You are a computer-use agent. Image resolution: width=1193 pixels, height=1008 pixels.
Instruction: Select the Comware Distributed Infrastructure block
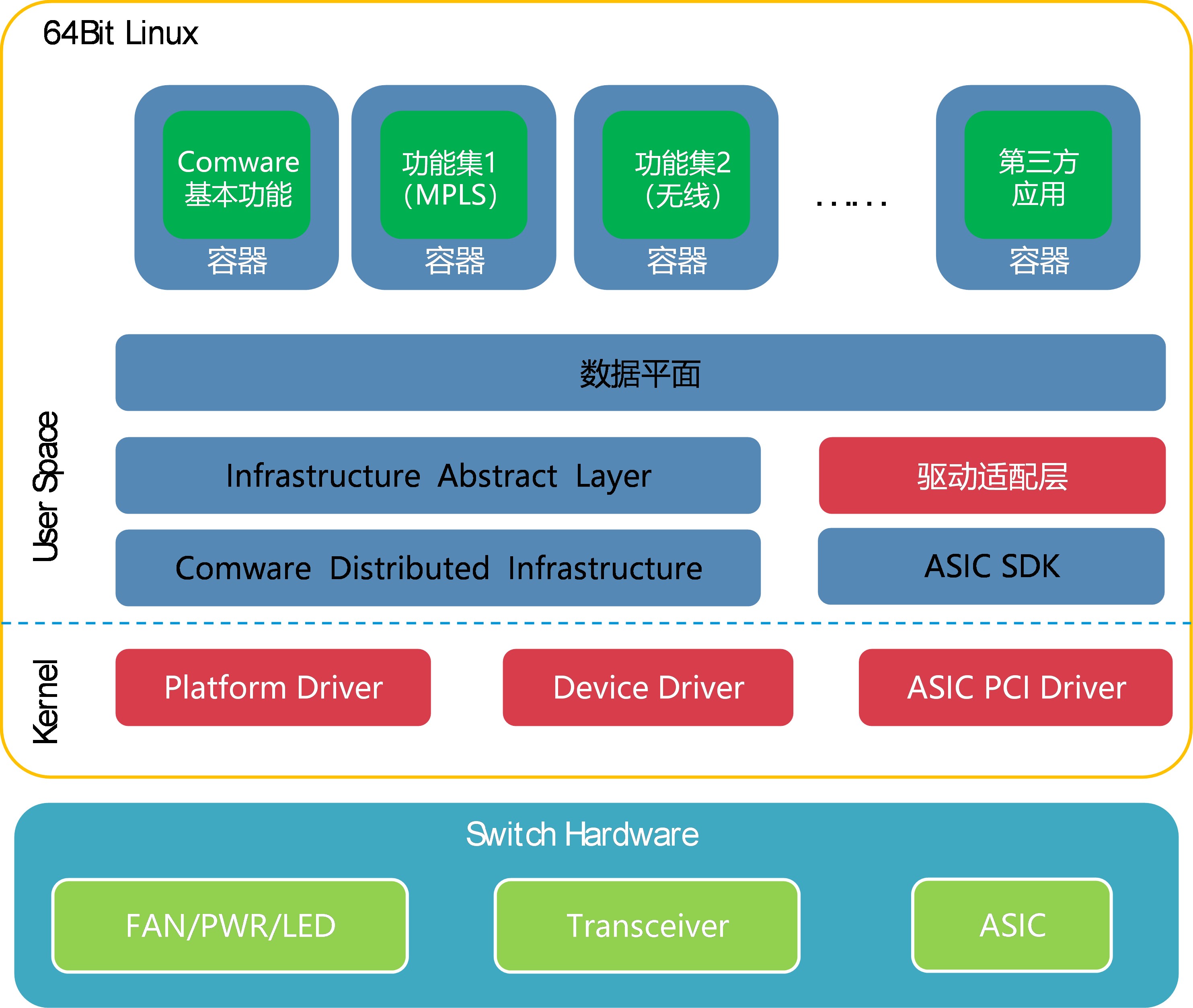click(x=438, y=568)
